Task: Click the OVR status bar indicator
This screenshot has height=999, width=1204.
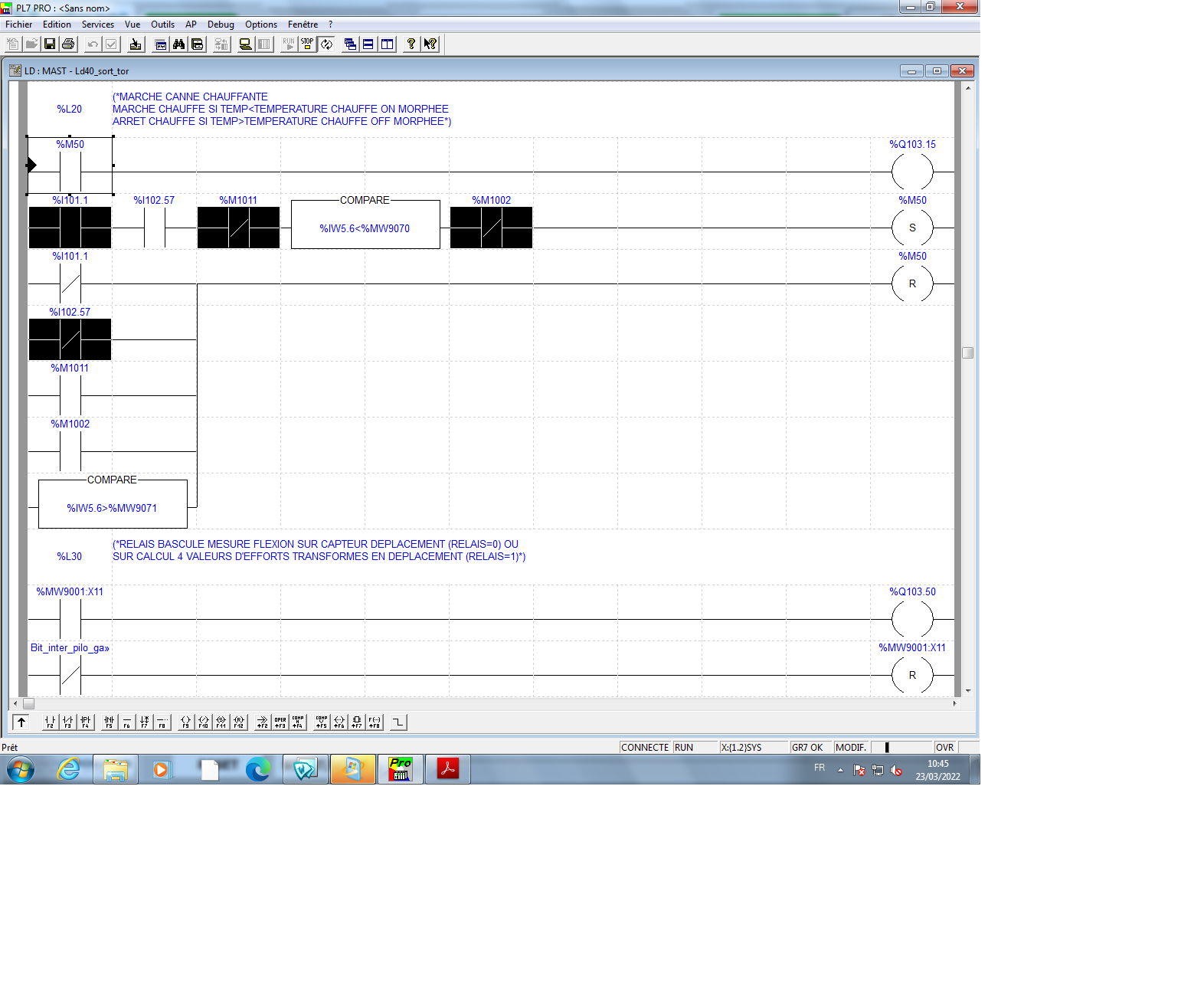Action: point(945,748)
